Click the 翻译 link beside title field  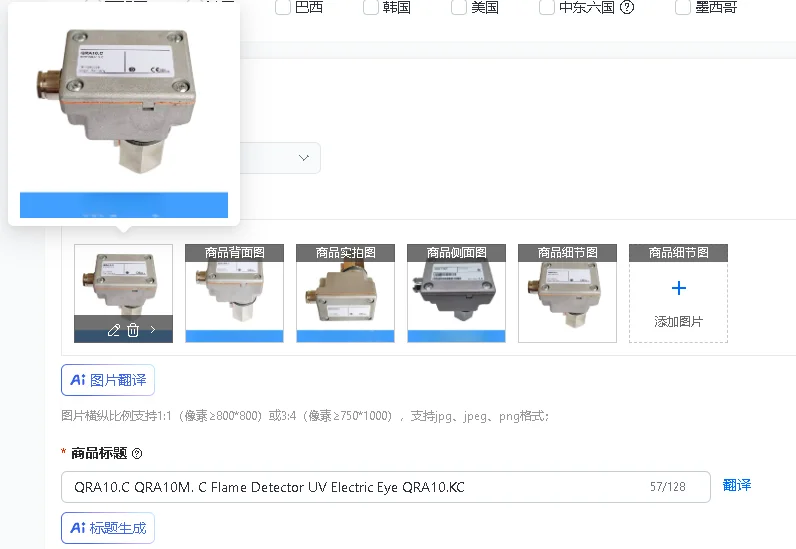737,486
